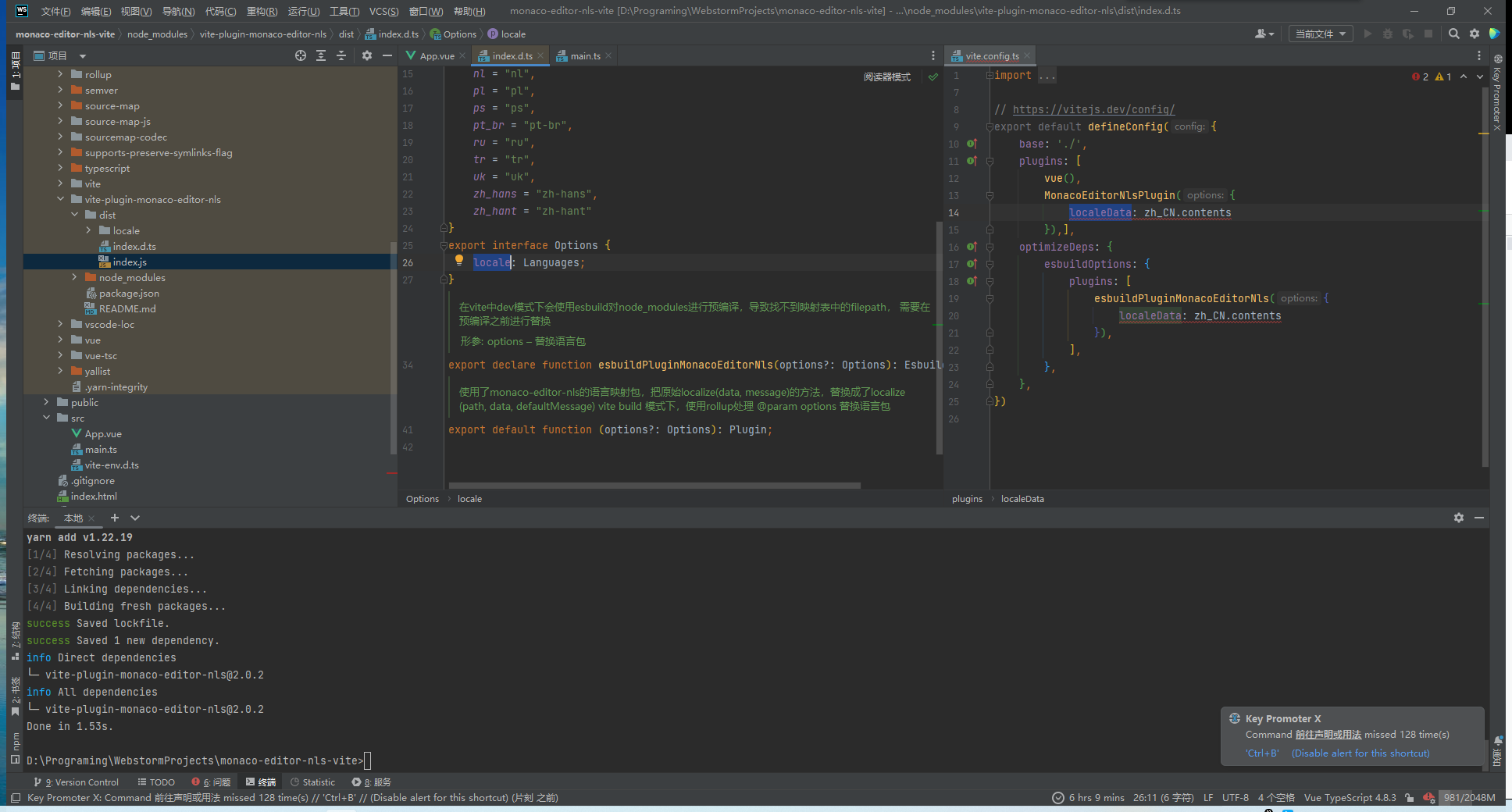Click the fold arrow on the defineConfig line
The image size is (1512, 812).
point(990,126)
